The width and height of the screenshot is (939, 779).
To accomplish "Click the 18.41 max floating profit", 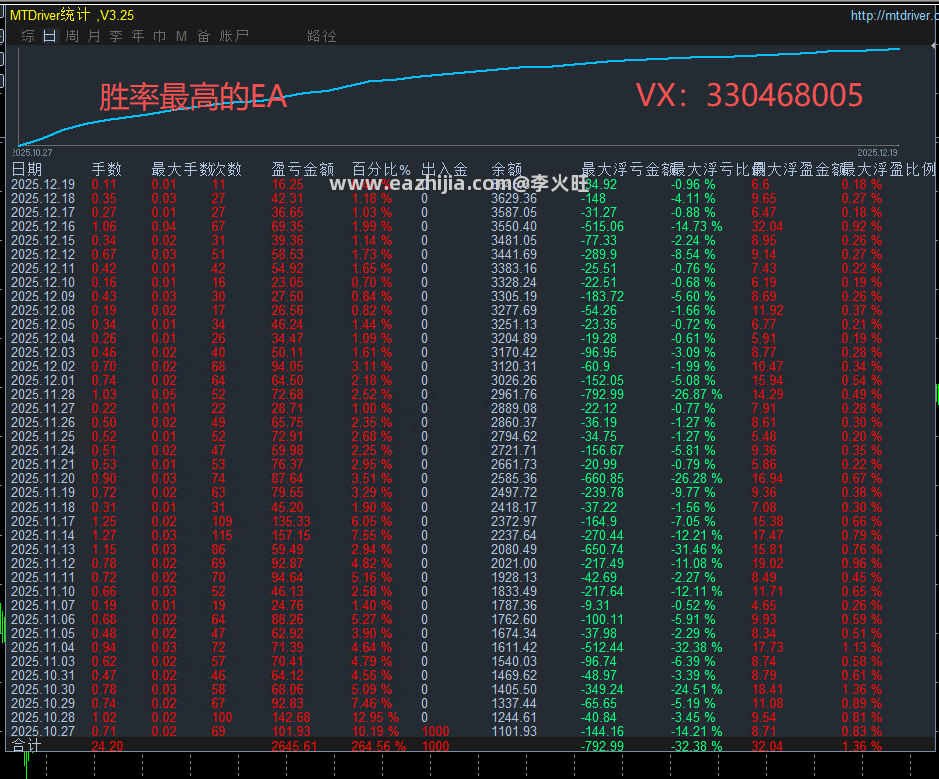I will point(767,690).
